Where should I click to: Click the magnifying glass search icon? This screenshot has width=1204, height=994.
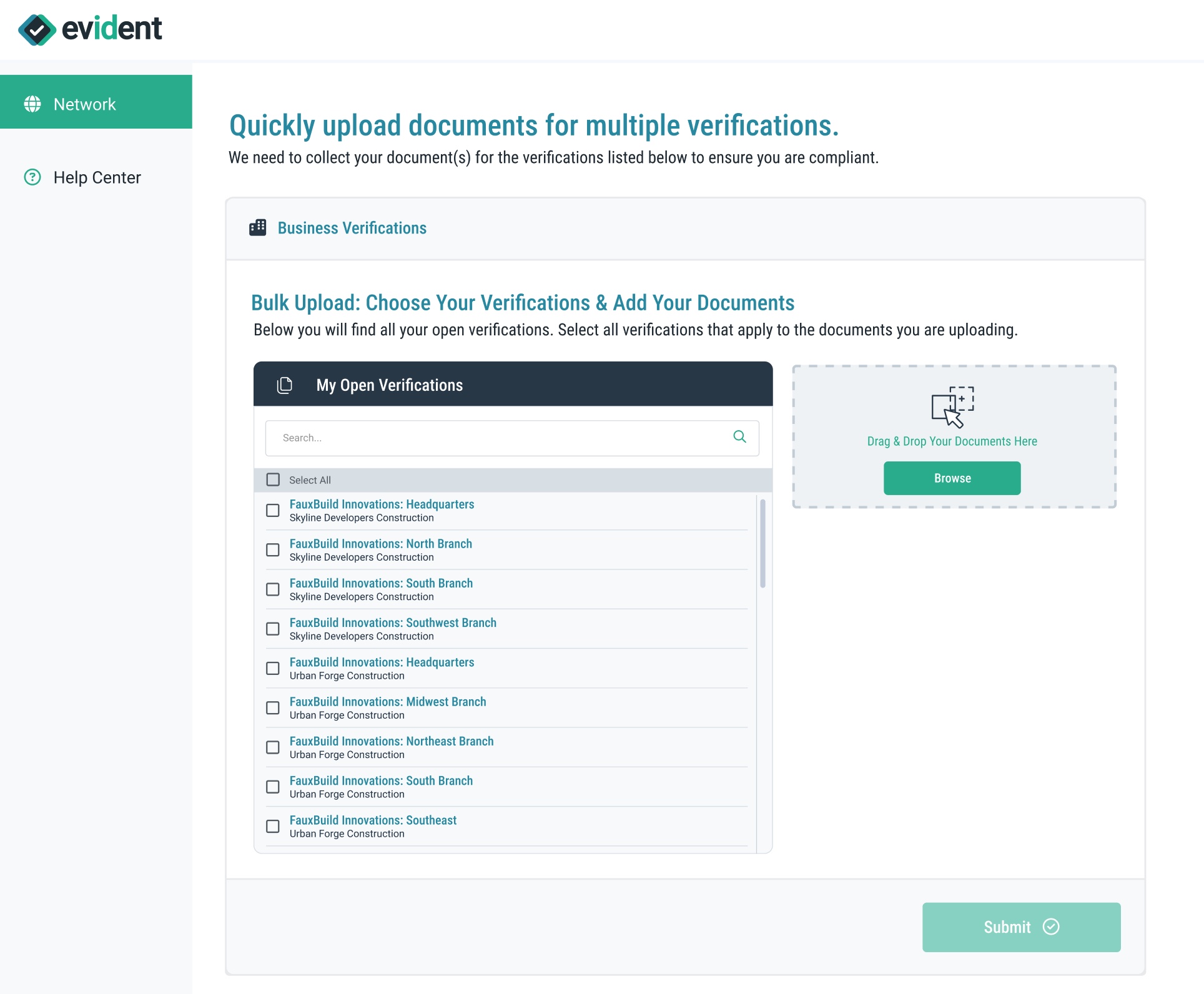740,438
